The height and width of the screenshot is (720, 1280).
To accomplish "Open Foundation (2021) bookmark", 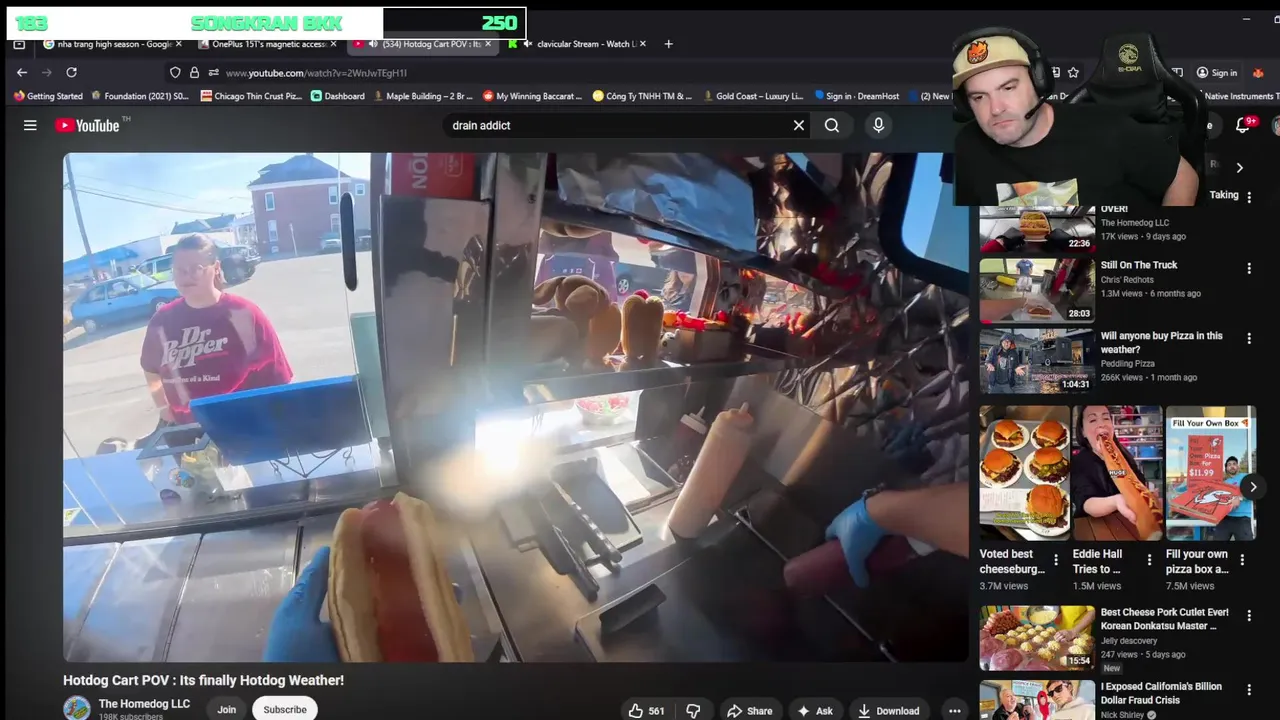I will pos(140,96).
